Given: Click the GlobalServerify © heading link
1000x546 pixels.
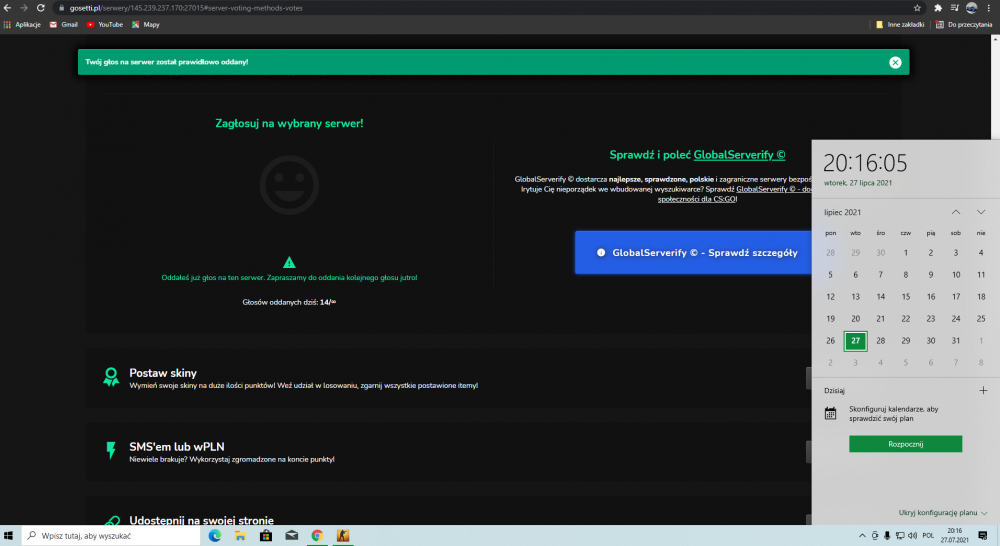Looking at the screenshot, I should point(739,155).
